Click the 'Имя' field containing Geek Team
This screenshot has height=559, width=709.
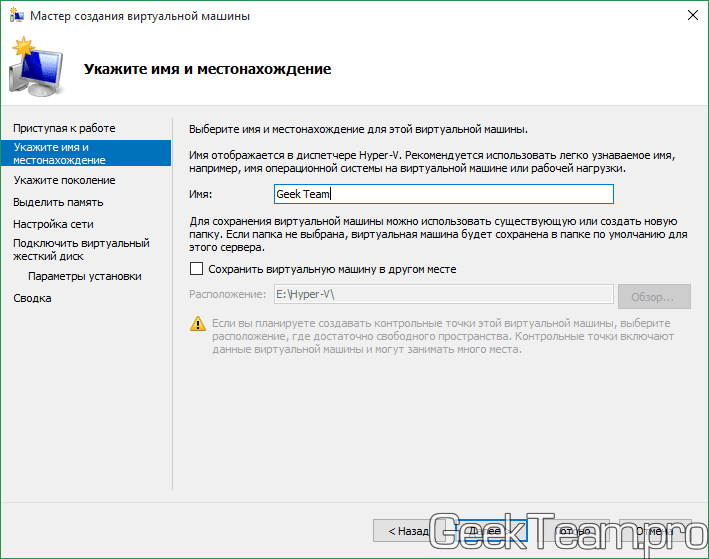coord(443,195)
